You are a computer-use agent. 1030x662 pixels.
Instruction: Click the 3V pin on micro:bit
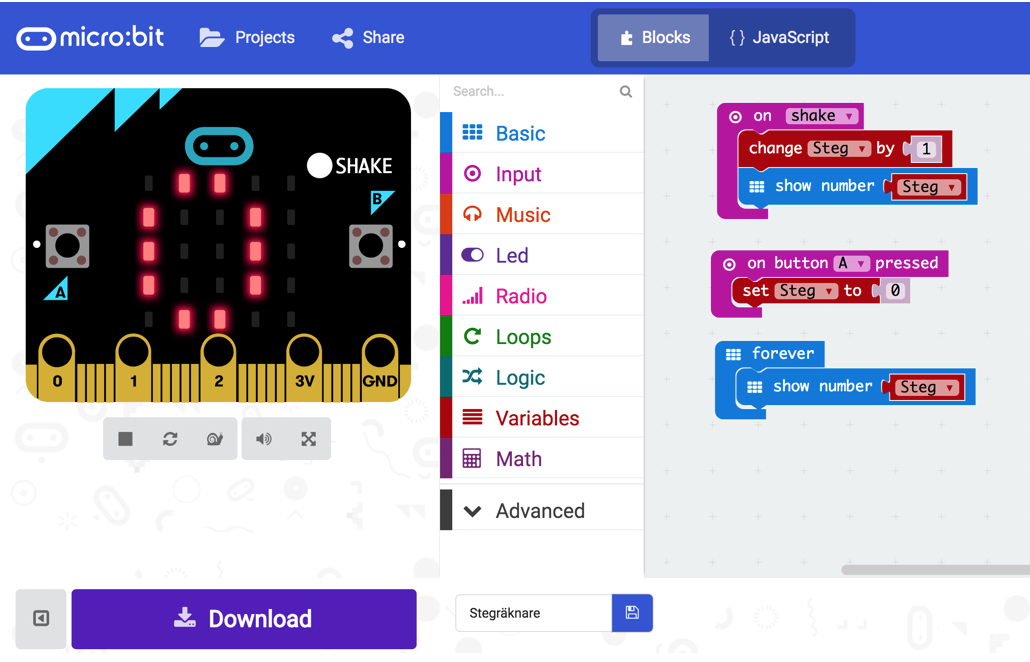(304, 366)
